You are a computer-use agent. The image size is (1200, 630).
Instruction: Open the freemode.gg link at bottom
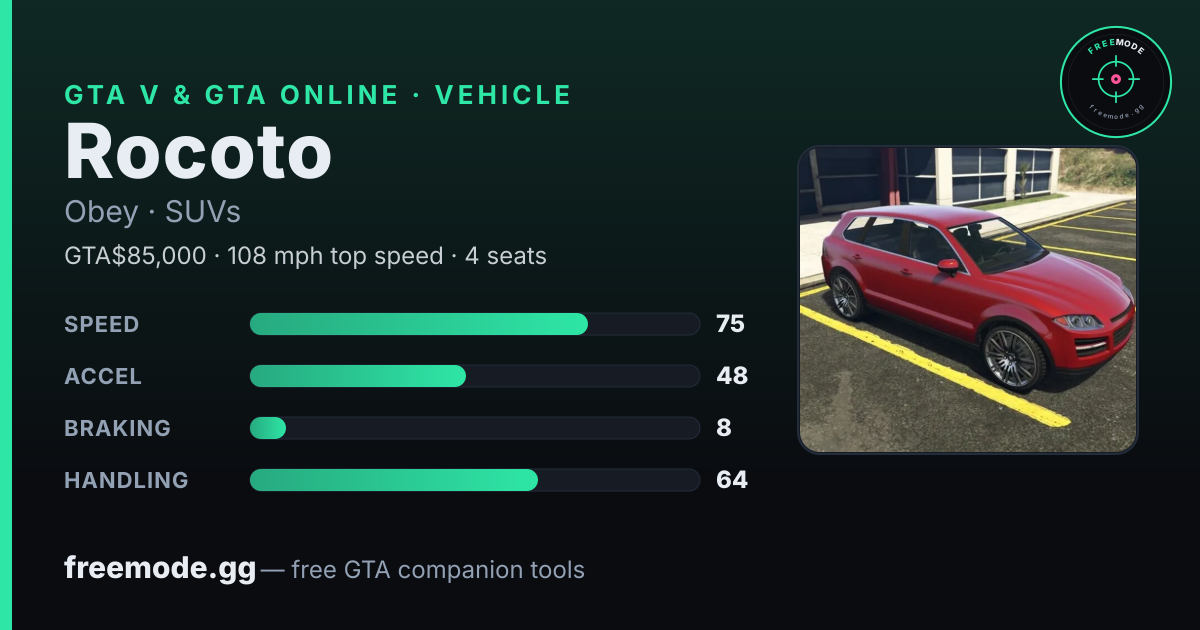(160, 569)
